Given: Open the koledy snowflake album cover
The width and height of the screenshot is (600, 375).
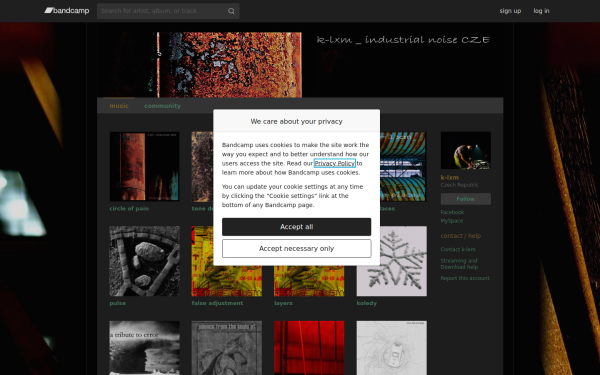Looking at the screenshot, I should click(391, 261).
